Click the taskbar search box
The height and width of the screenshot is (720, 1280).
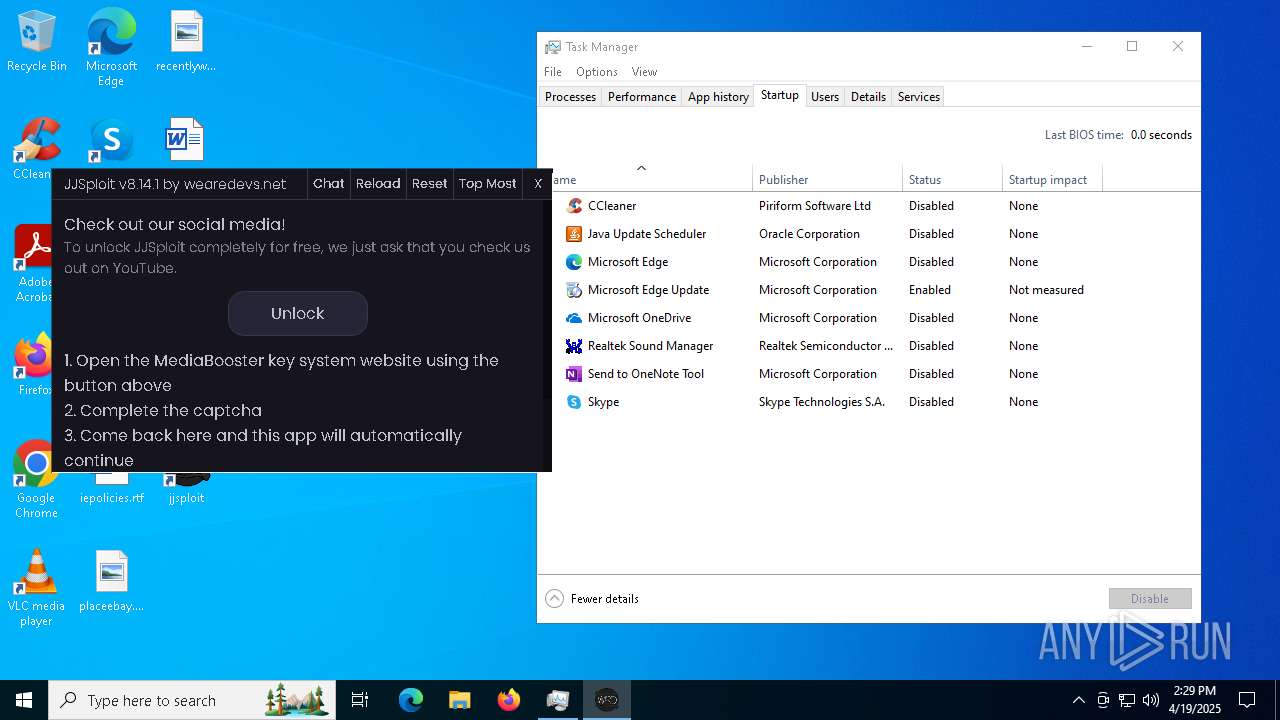pos(192,700)
